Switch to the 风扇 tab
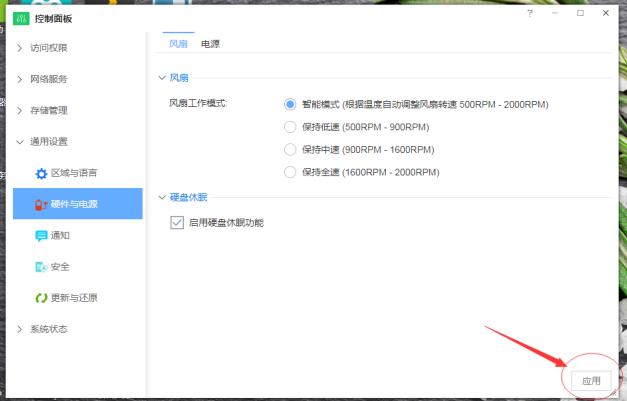627x401 pixels. pos(177,44)
